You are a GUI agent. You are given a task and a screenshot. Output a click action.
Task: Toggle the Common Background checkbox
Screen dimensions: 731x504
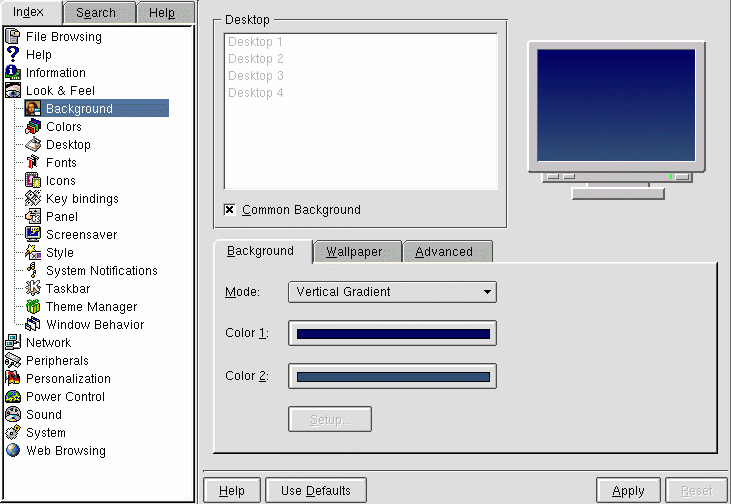tap(230, 210)
